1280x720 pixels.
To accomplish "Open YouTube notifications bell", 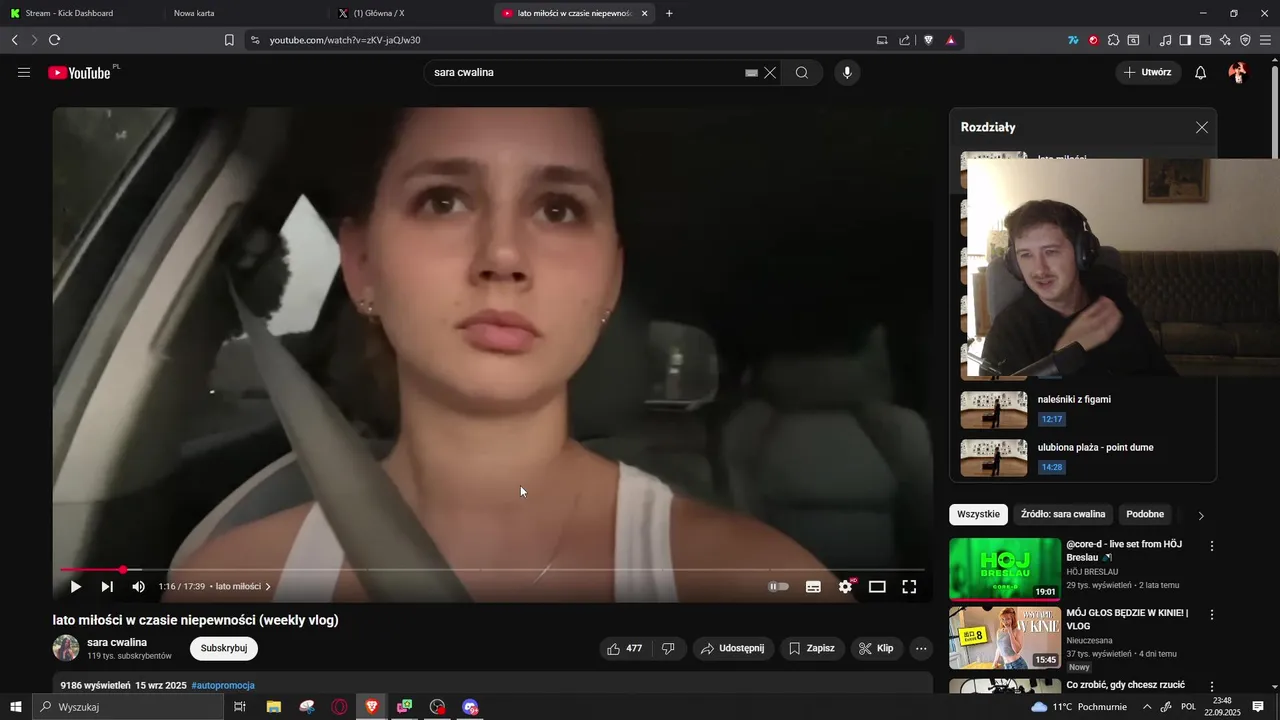I will pos(1201,72).
